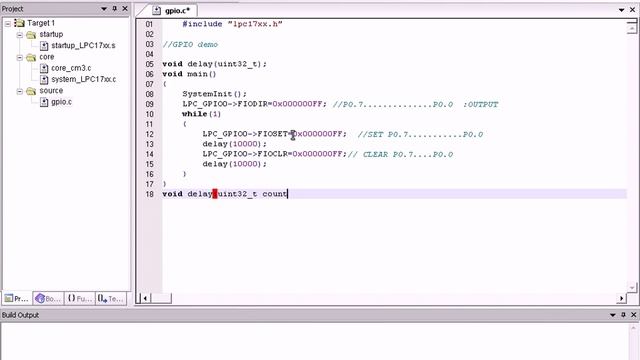Click the core_cm3.c file icon
This screenshot has height=360, width=640.
click(44, 68)
